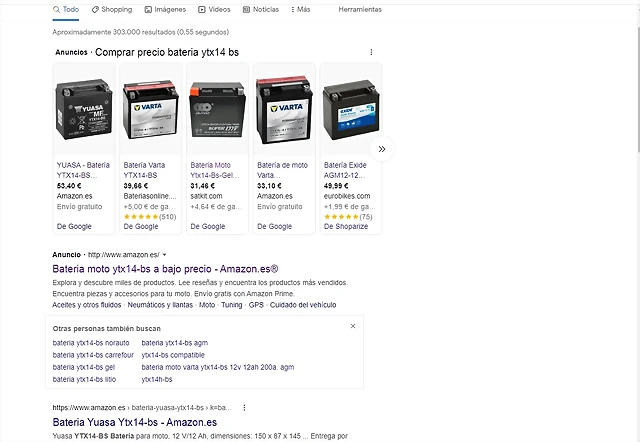Search bateria ytx14-bs gel suggestion

[x=84, y=367]
